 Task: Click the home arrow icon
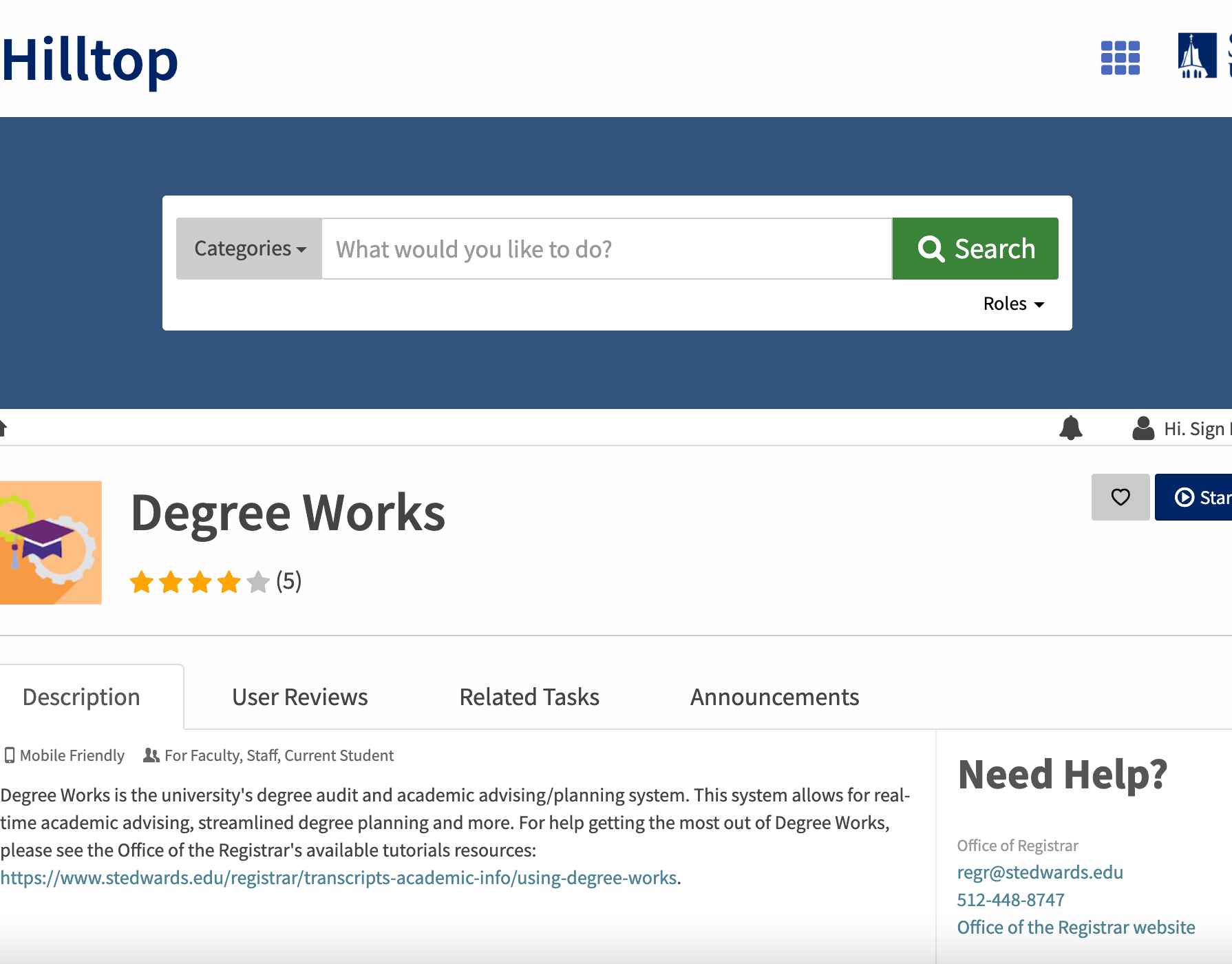[x=3, y=428]
